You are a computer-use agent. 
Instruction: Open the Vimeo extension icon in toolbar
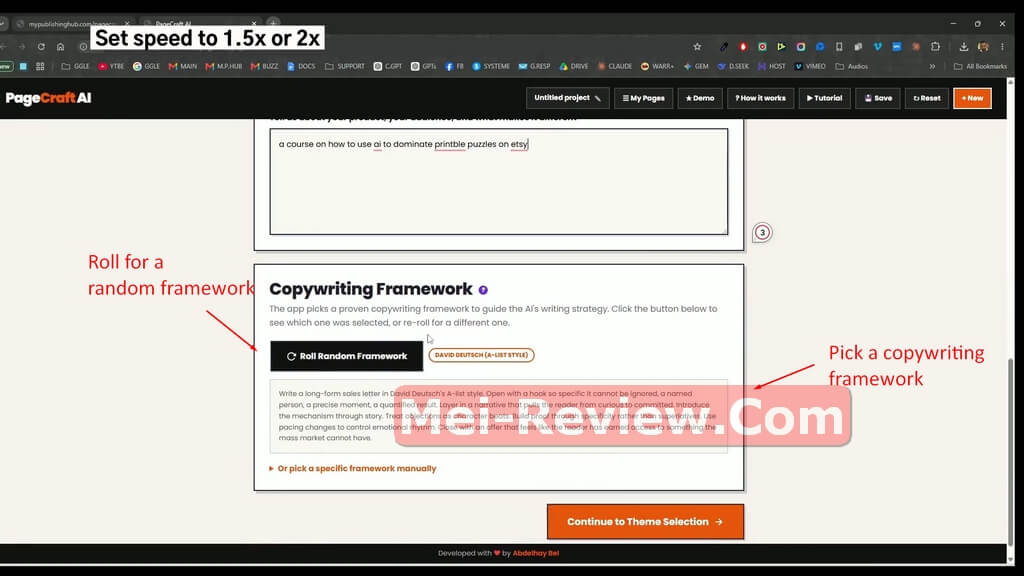[878, 46]
